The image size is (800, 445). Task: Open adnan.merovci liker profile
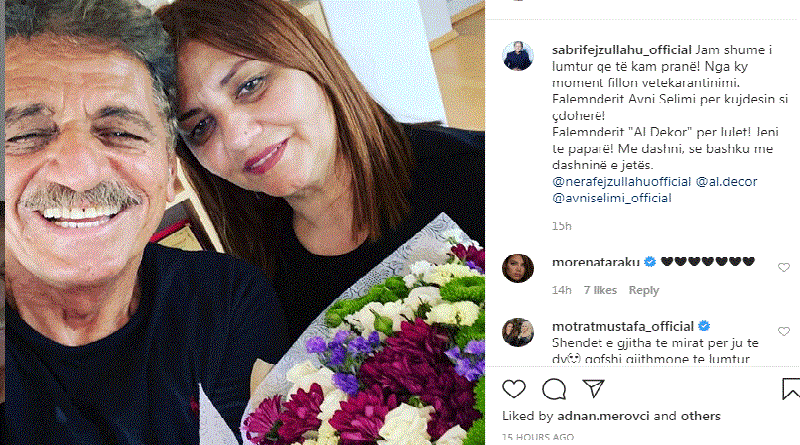coord(604,416)
